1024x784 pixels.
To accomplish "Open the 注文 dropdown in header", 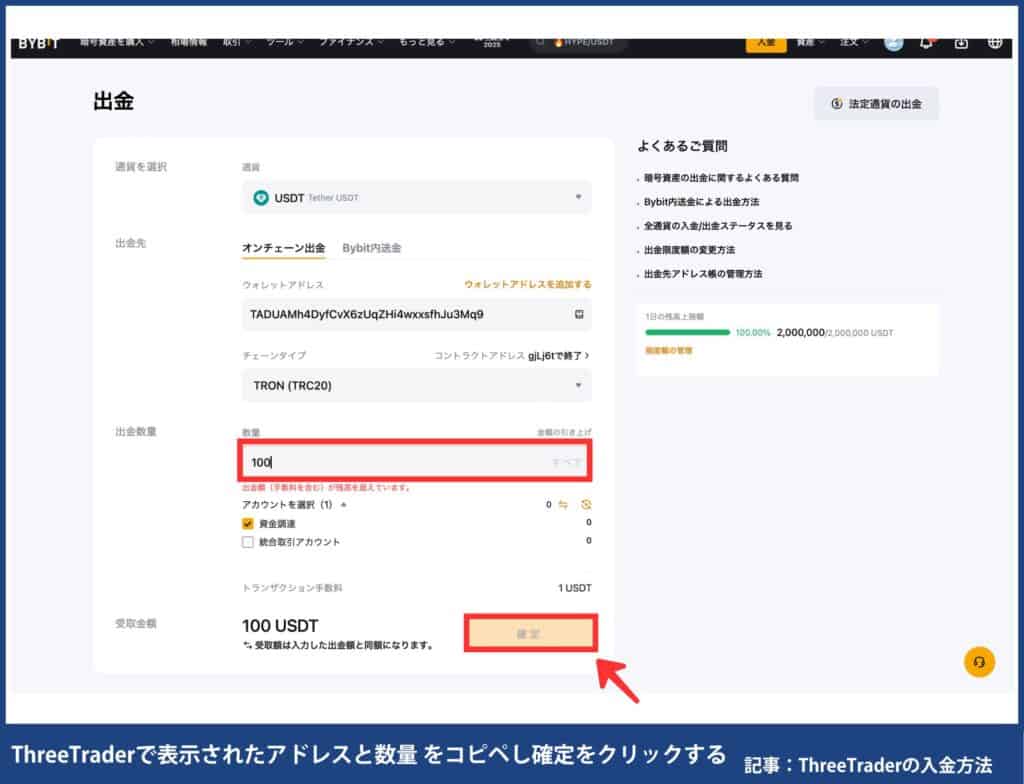I will pos(854,42).
